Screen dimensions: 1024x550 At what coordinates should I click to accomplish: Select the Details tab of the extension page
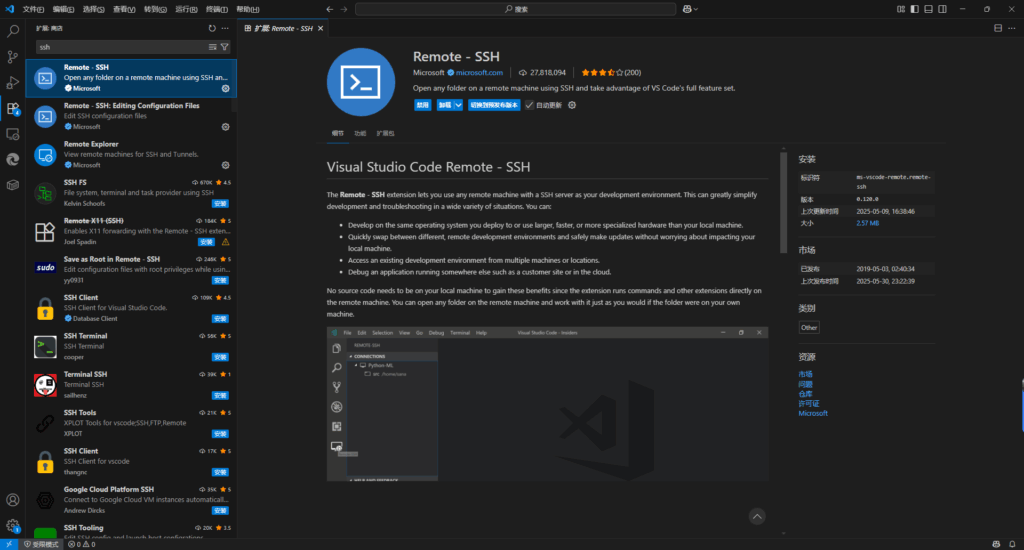(x=338, y=133)
